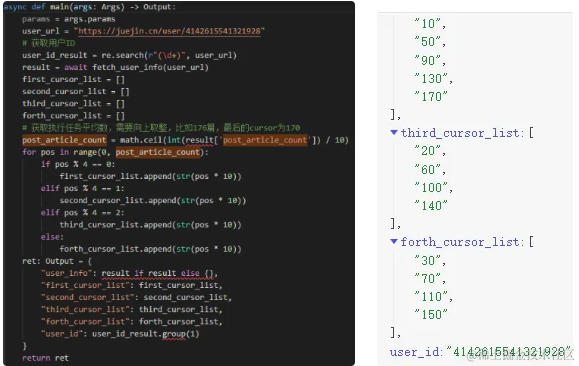Click the third_cursor_list key label
This screenshot has height=366, width=579.
[x=462, y=133]
